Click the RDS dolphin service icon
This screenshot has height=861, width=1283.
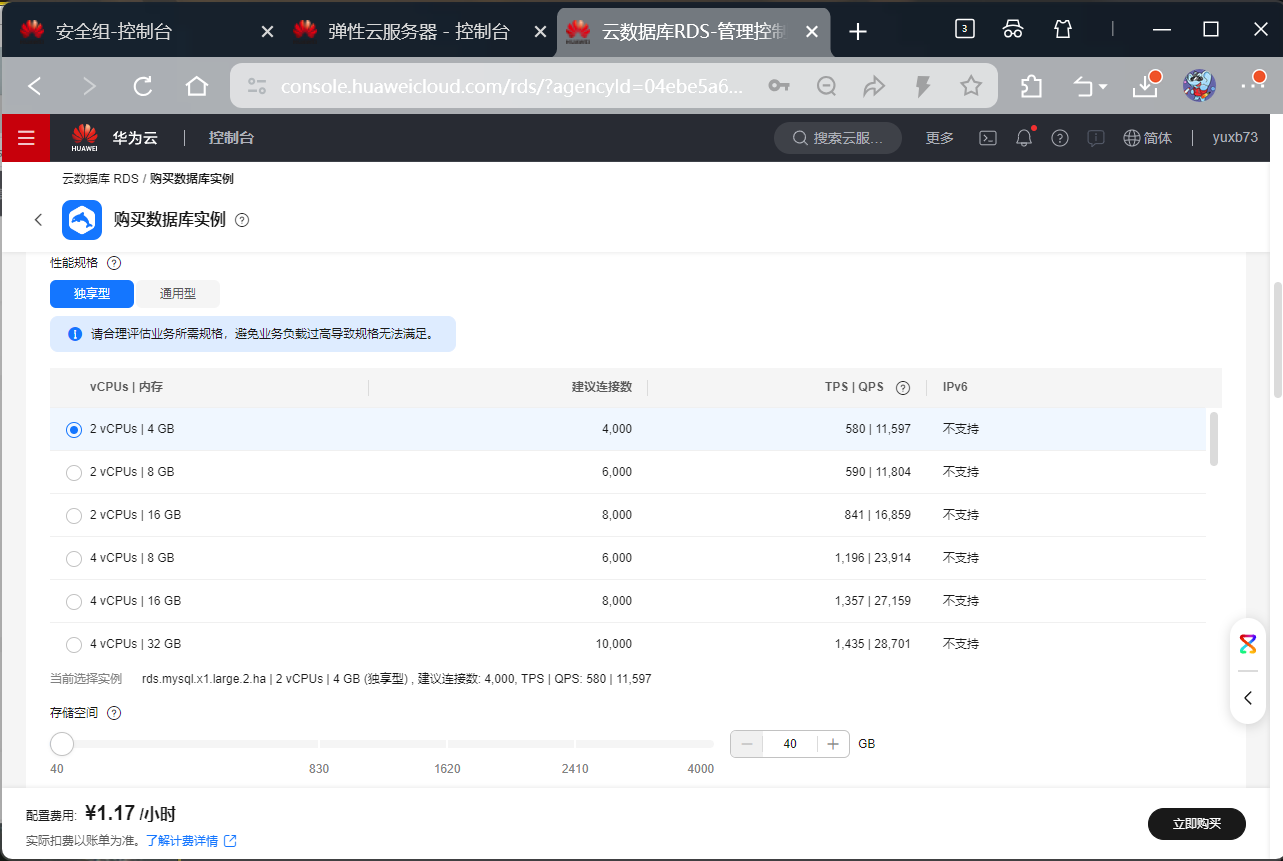click(82, 220)
